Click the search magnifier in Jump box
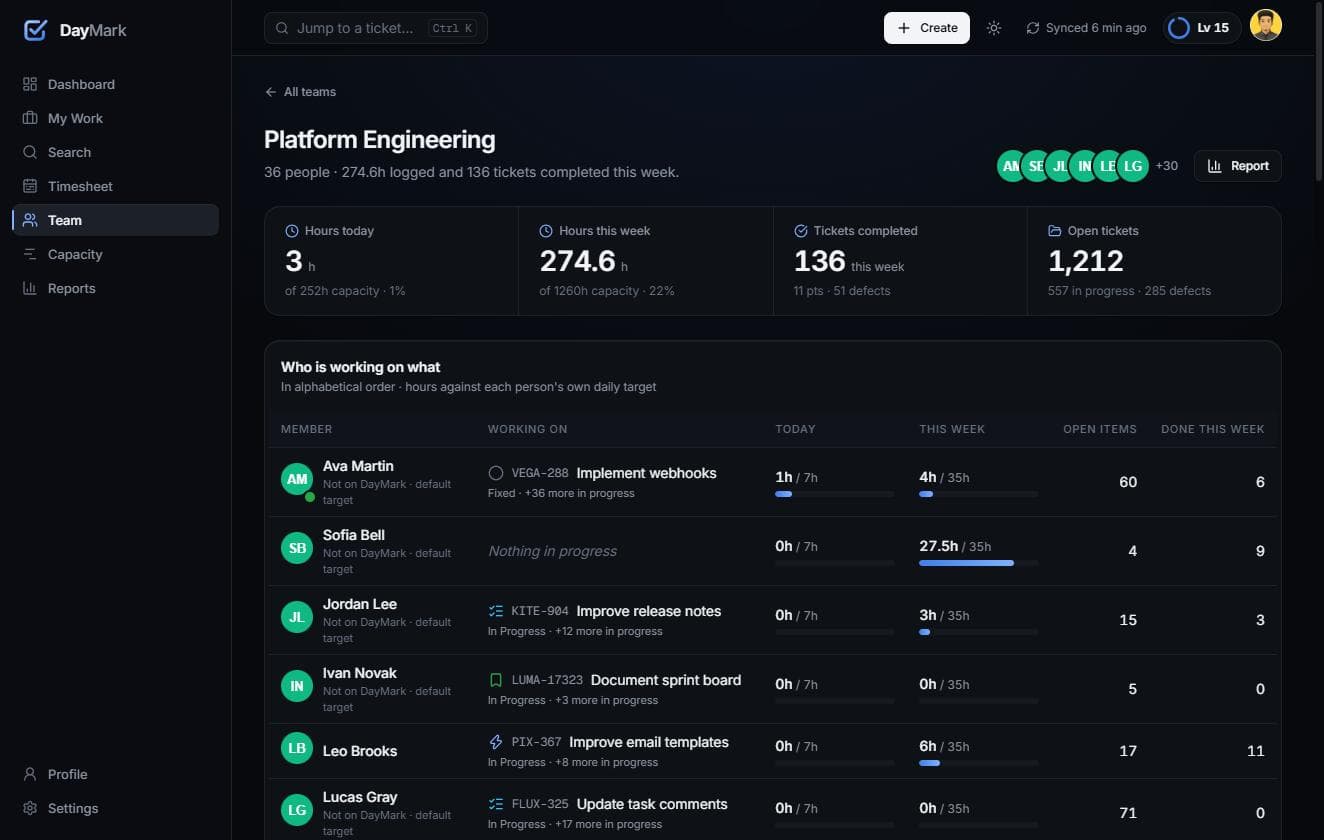The height and width of the screenshot is (840, 1324). click(x=282, y=28)
